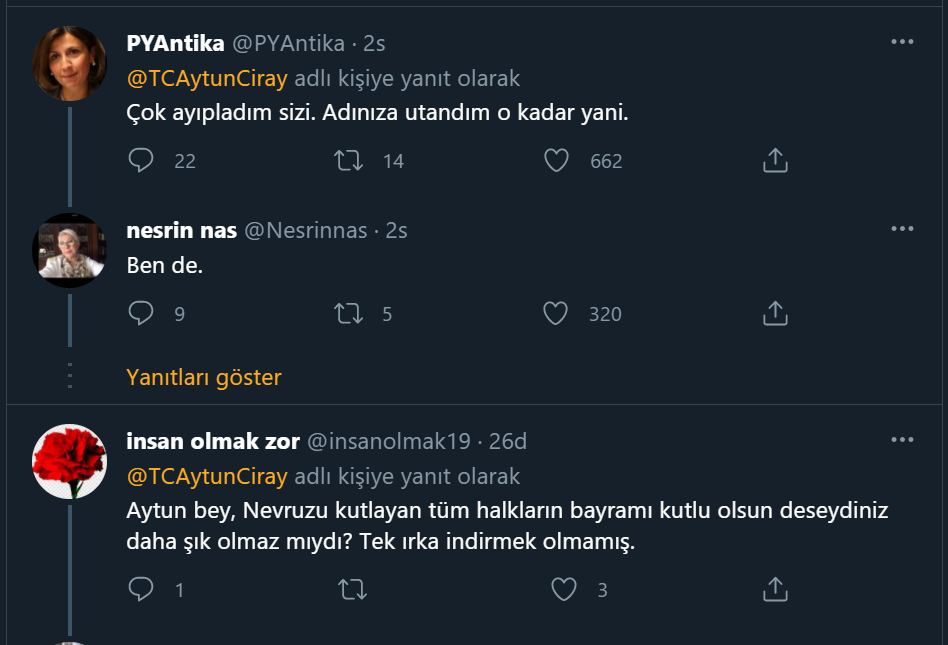This screenshot has height=645, width=948.
Task: Click nesrin nas's profile picture
Action: (69, 251)
